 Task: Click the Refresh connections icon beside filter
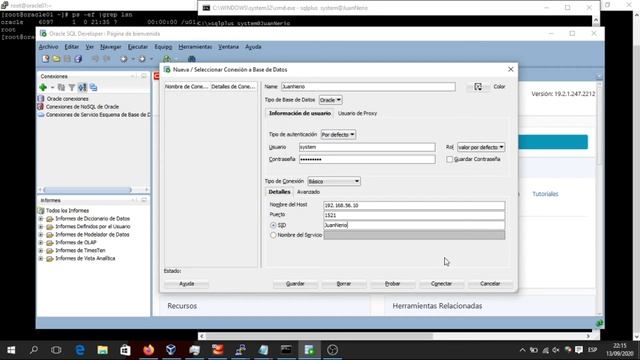[x=61, y=87]
